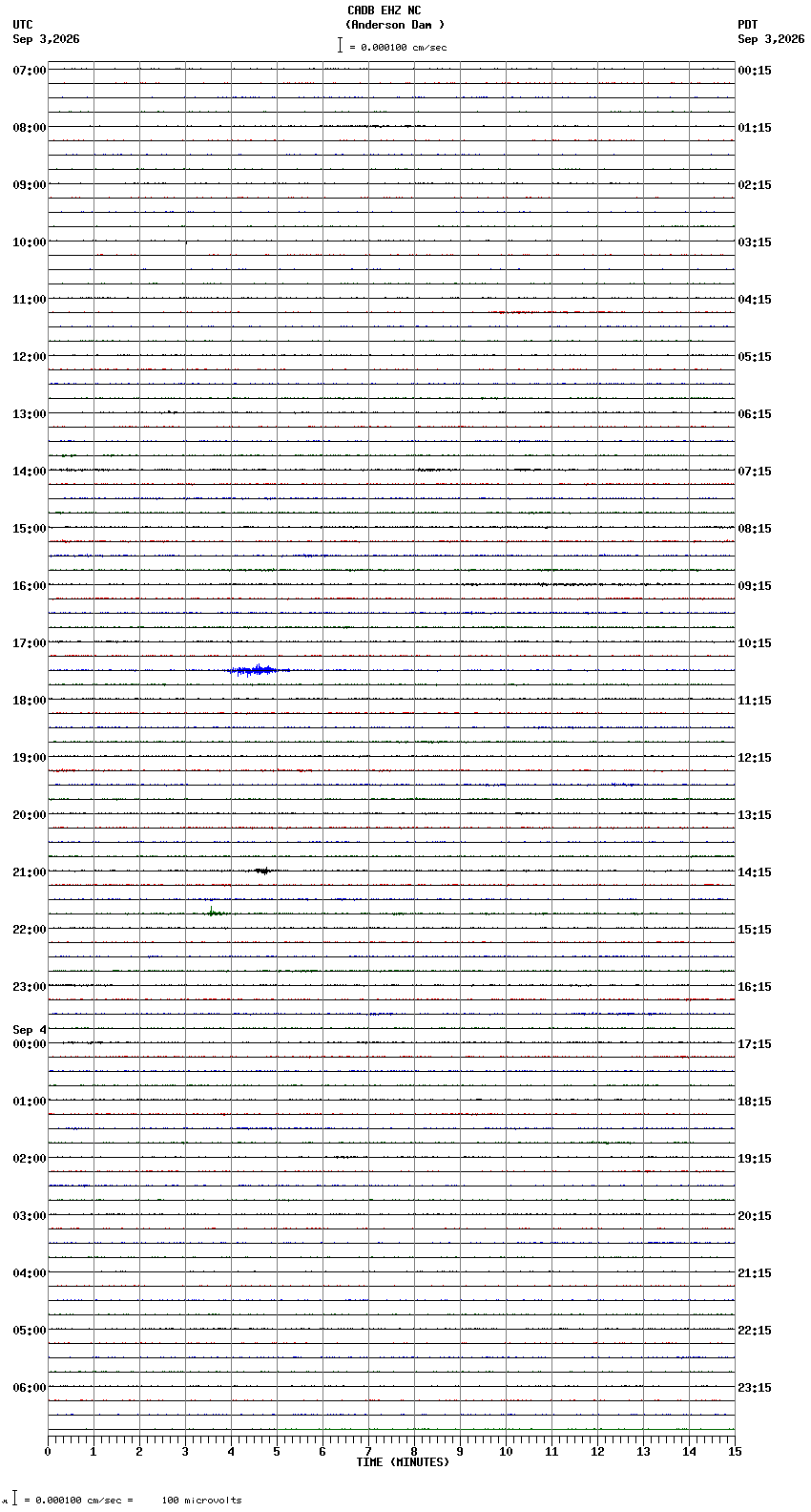Screen dimensions: 811x1512
Task: Click the UTC label at top left
Action: pos(23,25)
